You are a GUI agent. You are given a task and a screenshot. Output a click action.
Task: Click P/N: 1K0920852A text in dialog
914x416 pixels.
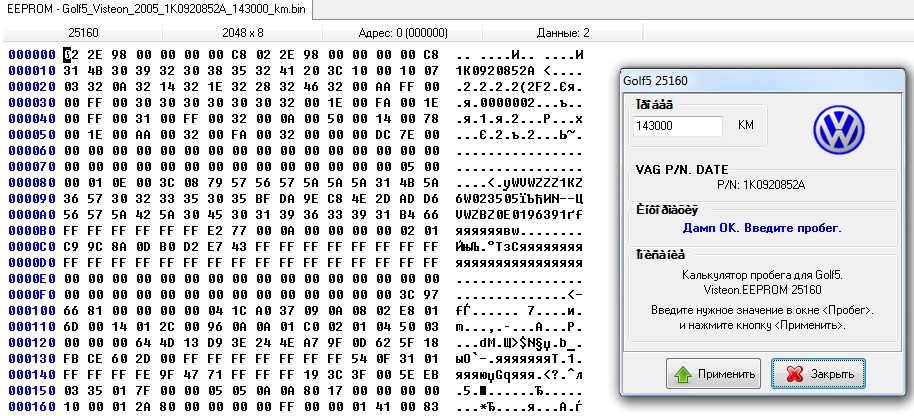click(761, 185)
